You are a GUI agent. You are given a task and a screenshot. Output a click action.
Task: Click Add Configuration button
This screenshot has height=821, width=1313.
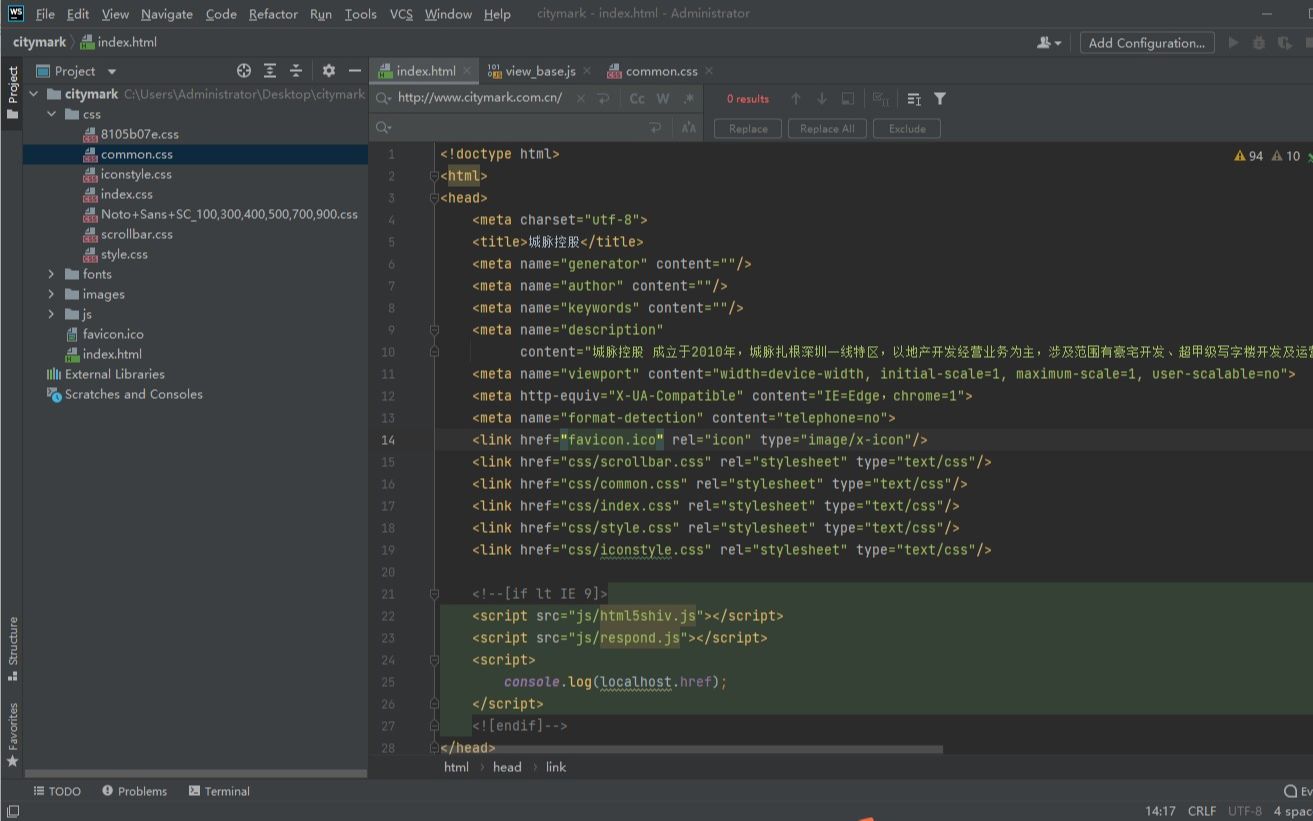point(1147,43)
